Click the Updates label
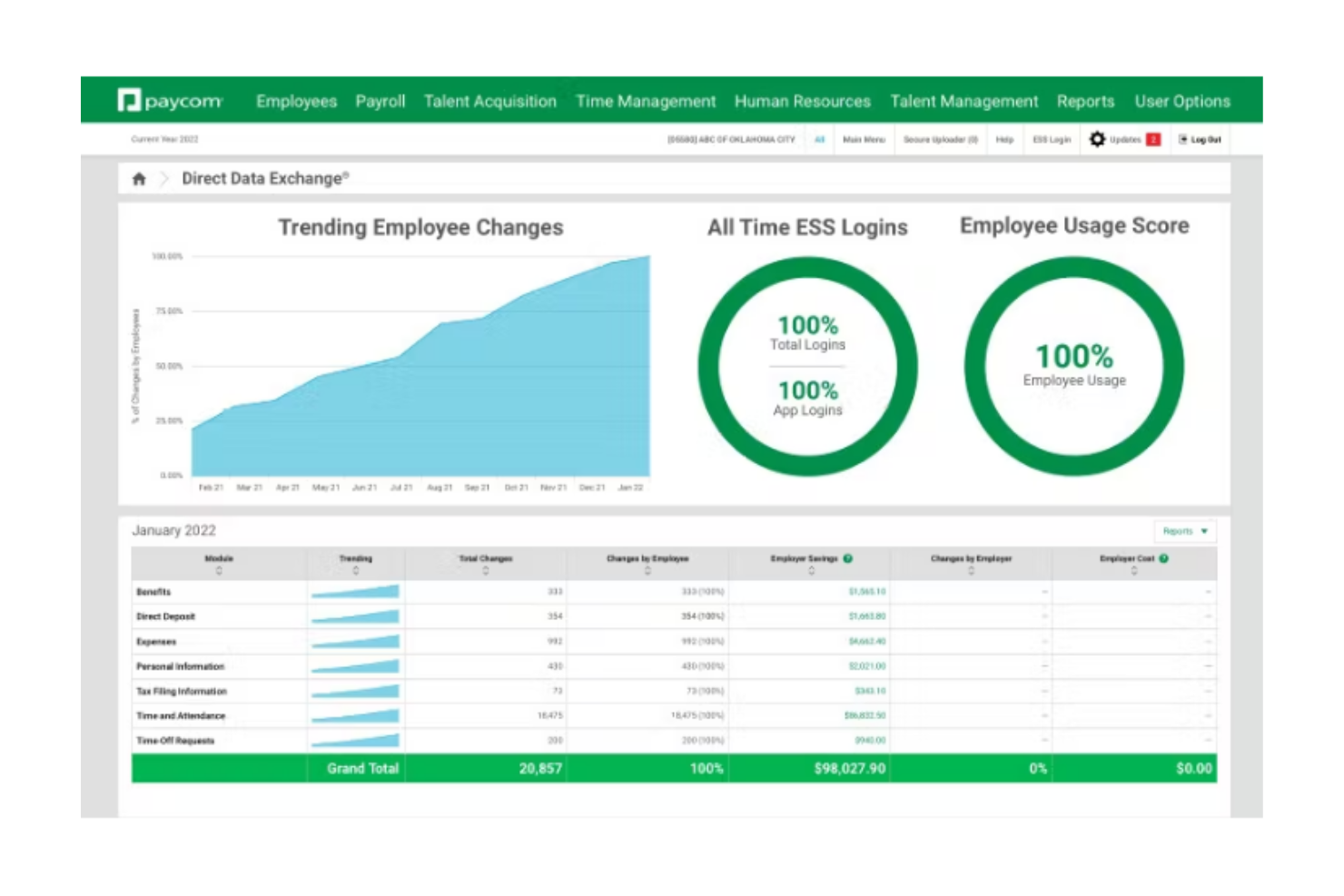Image resolution: width=1344 pixels, height=896 pixels. [x=1125, y=140]
